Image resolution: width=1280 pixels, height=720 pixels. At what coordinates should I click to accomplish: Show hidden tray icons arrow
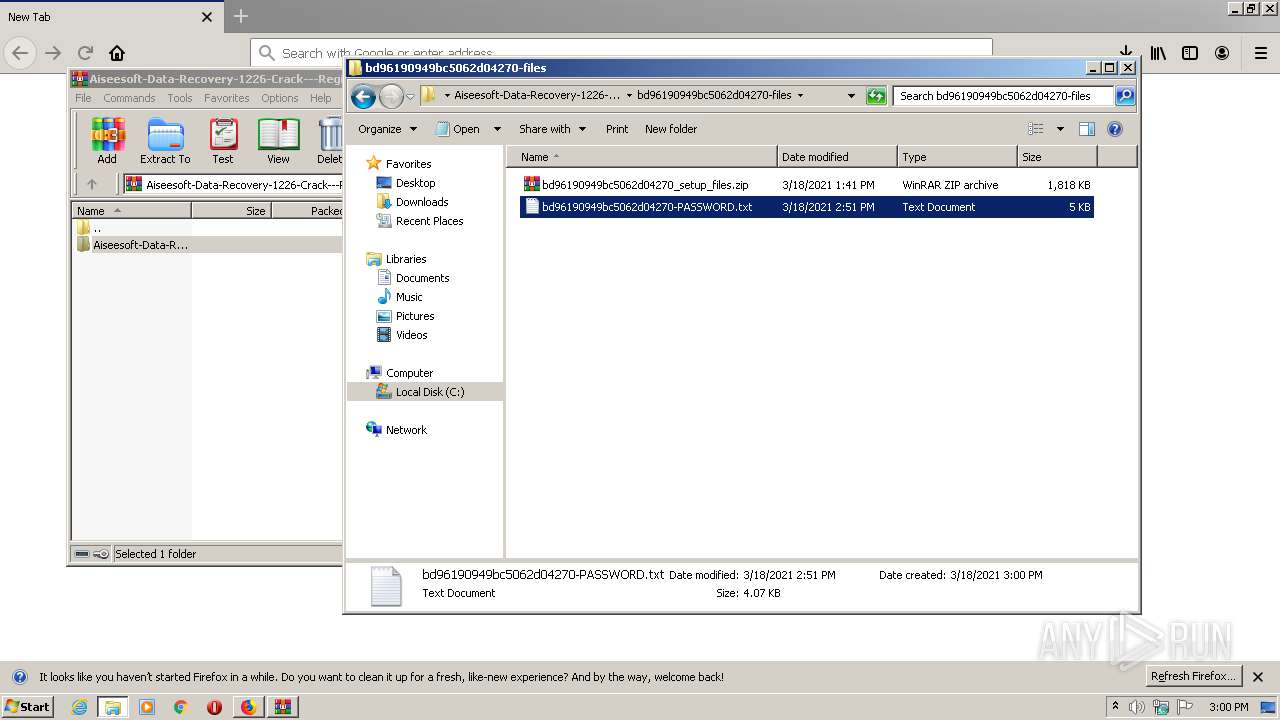pos(1115,707)
